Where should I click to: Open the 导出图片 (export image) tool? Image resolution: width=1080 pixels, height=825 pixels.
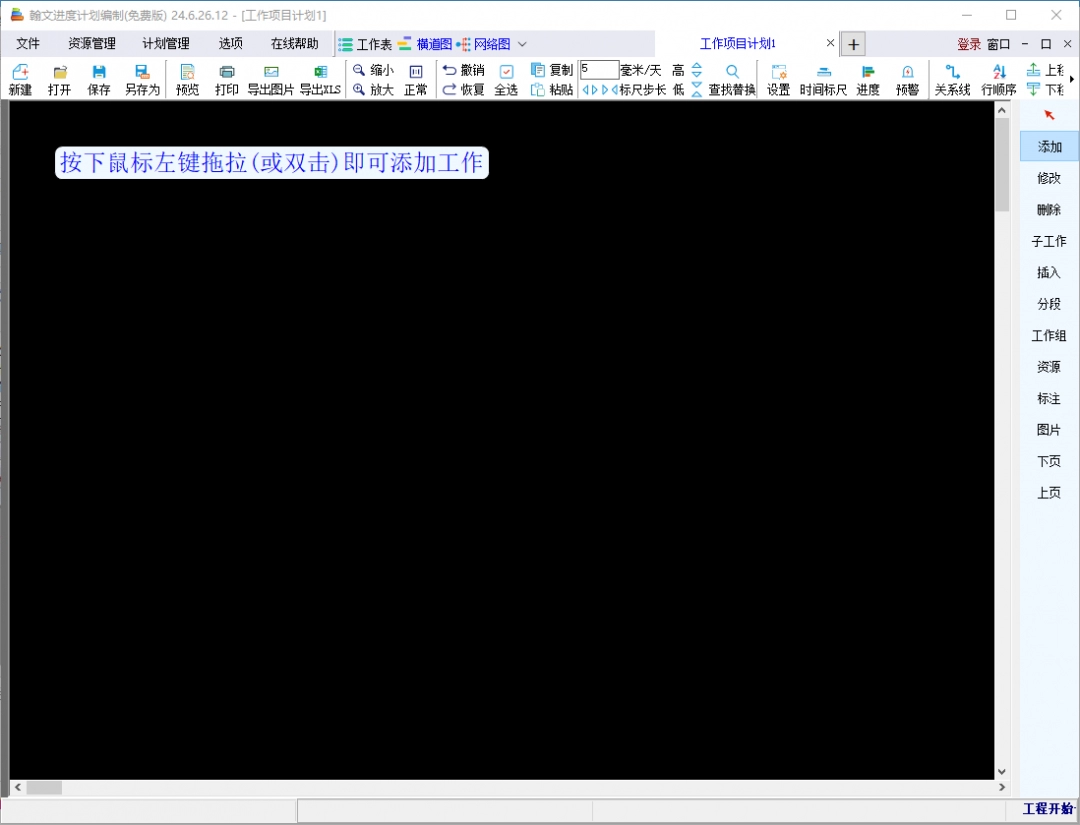(x=271, y=78)
